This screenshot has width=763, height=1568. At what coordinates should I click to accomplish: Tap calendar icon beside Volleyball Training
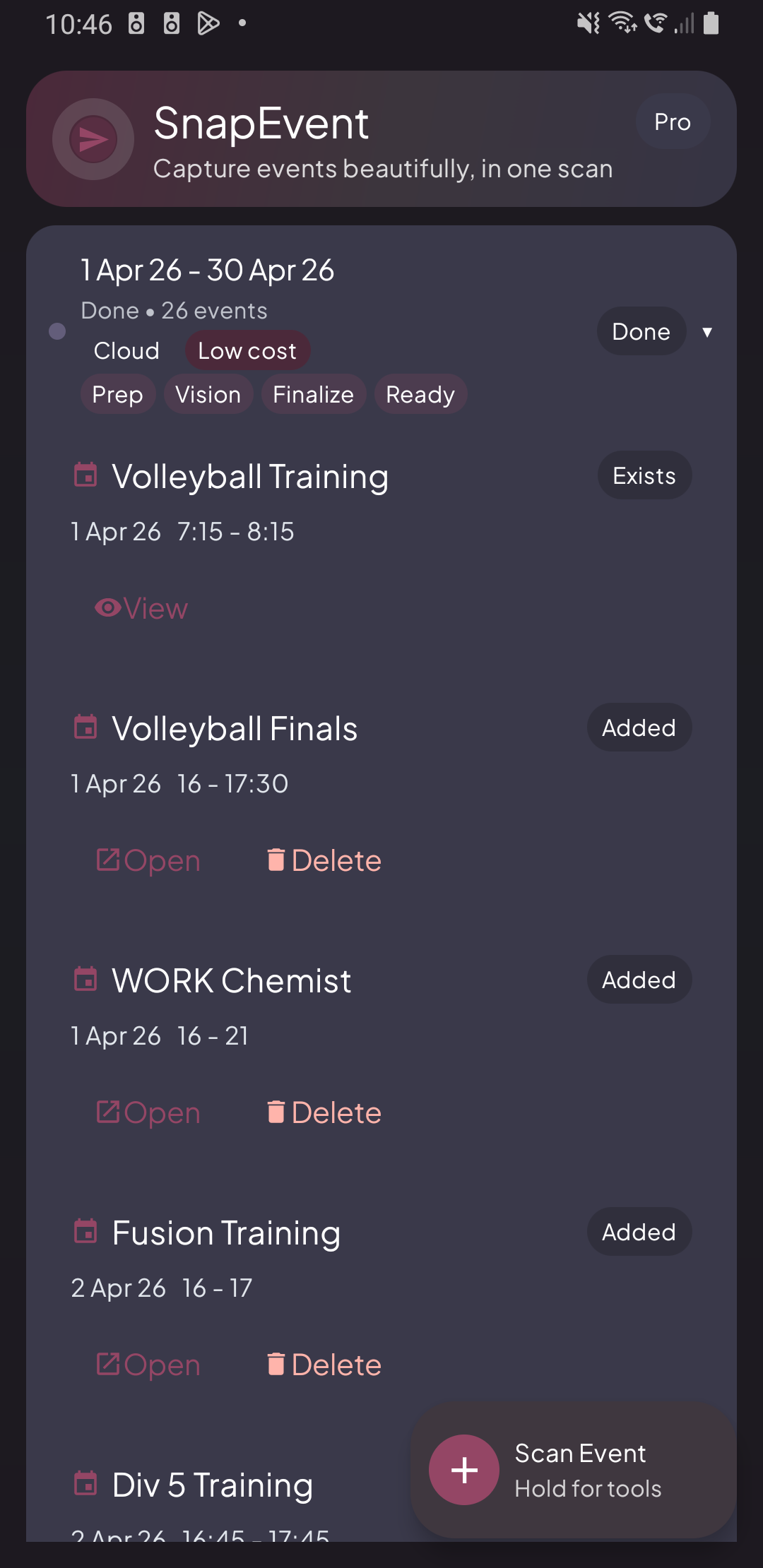pyautogui.click(x=85, y=475)
